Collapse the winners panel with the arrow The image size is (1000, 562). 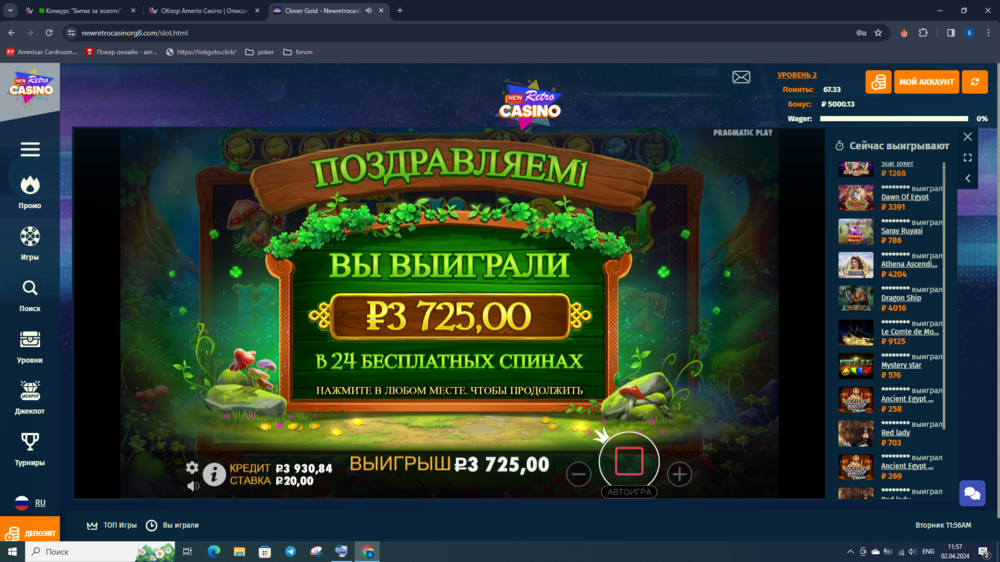tap(967, 179)
